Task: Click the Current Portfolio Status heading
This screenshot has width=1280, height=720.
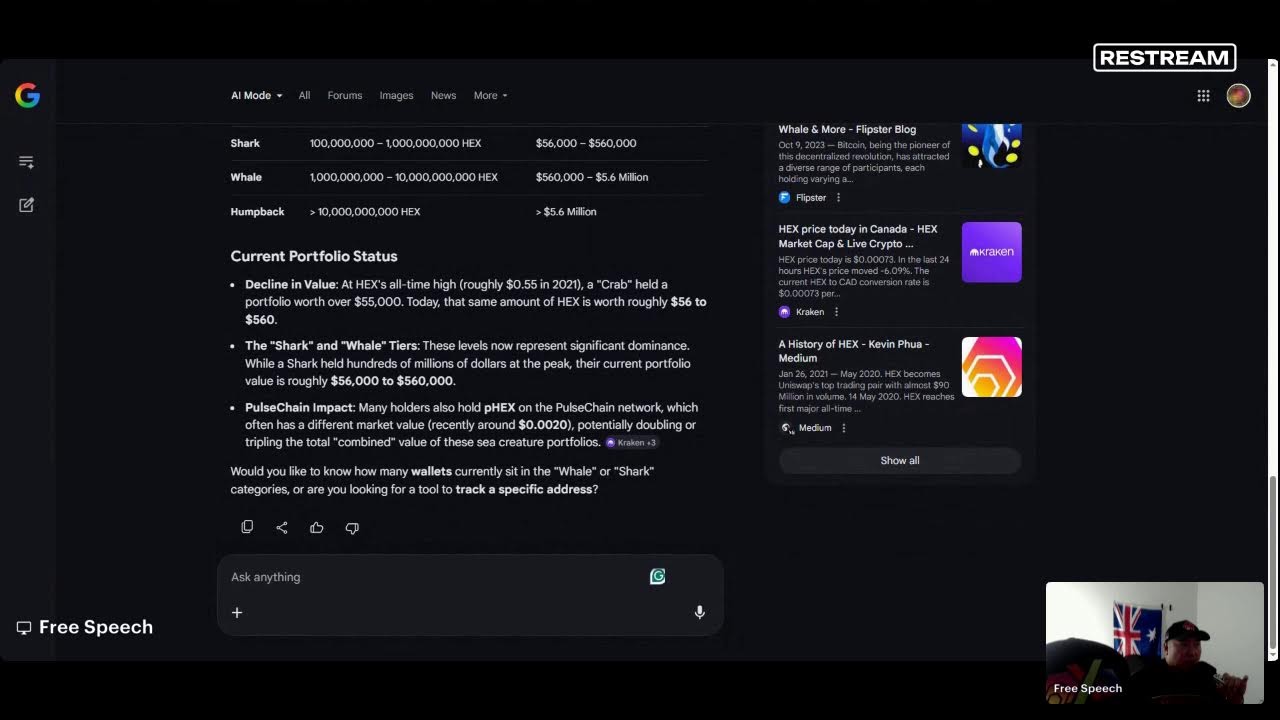Action: coord(314,256)
